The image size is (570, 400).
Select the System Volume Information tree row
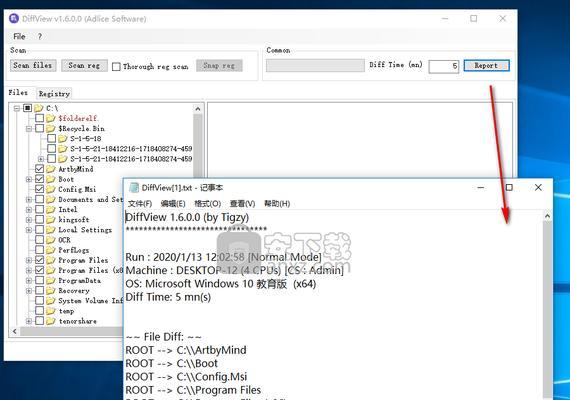tap(91, 301)
